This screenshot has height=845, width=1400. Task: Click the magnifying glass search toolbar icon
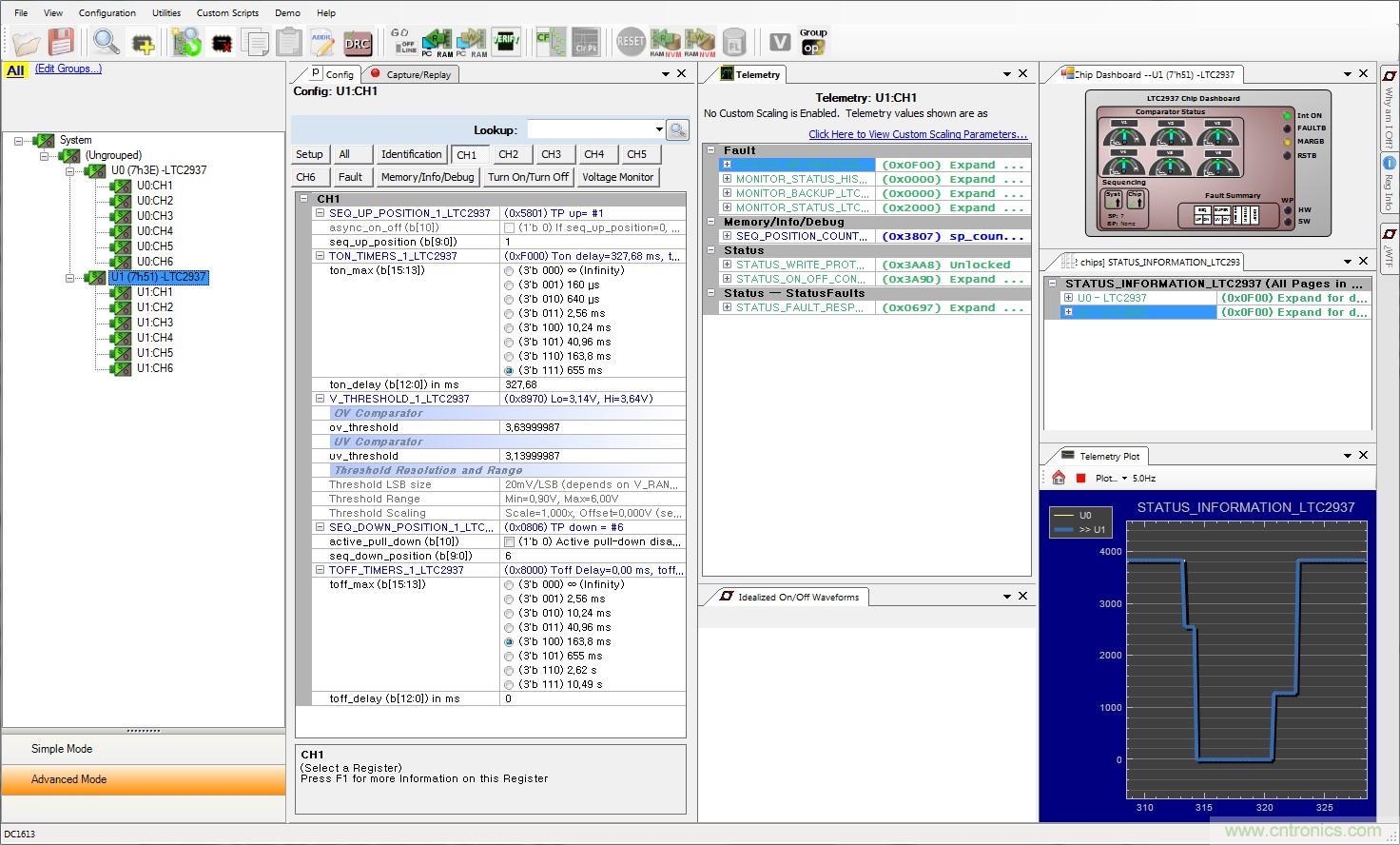click(x=106, y=42)
